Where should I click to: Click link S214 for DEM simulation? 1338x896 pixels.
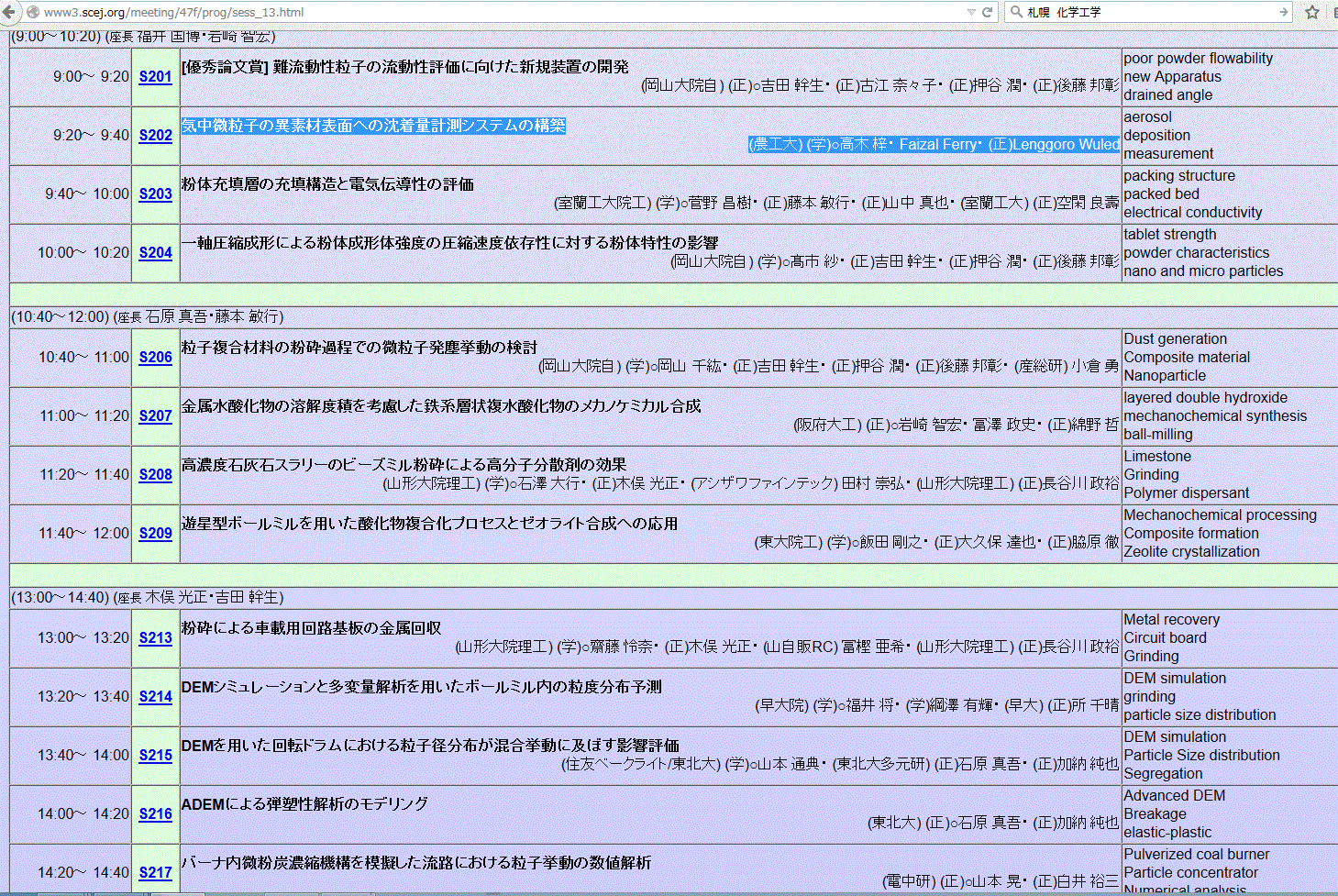(155, 697)
